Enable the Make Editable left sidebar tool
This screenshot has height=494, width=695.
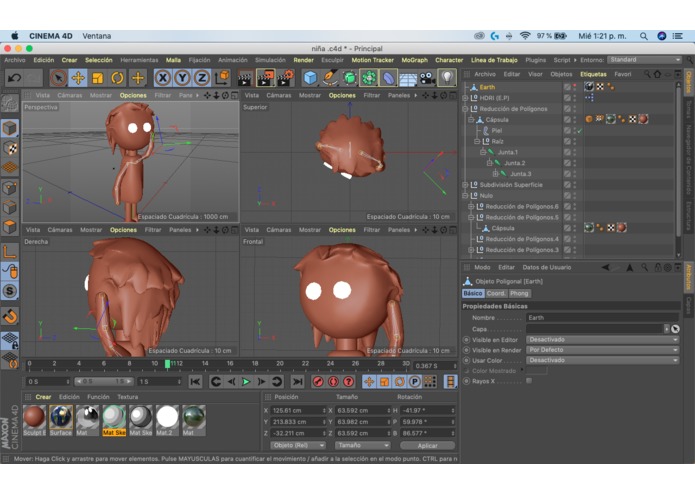pyautogui.click(x=10, y=104)
